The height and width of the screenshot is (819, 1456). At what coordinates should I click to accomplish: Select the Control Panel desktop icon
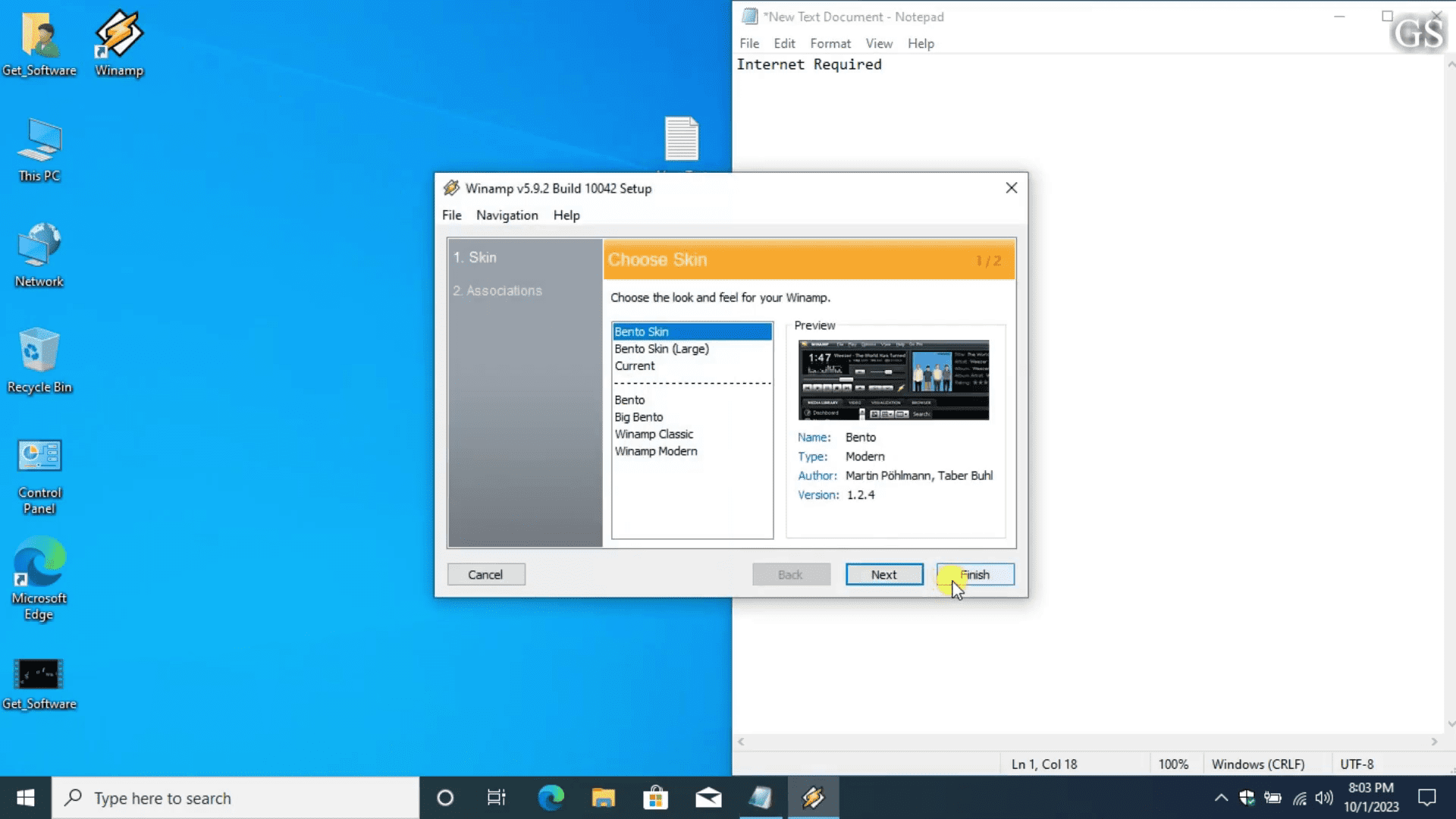[39, 476]
